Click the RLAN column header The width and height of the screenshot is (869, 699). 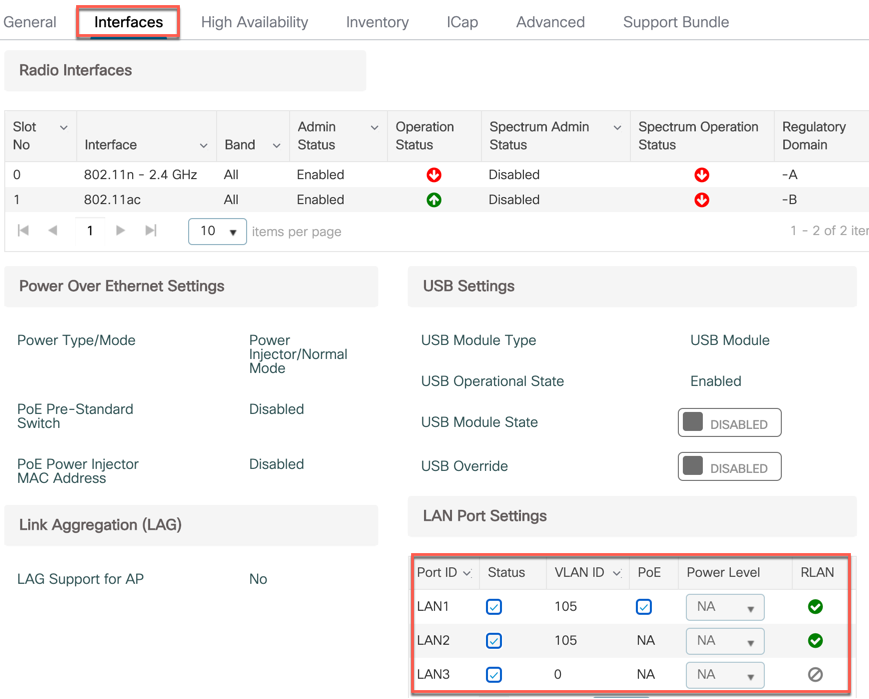click(817, 573)
